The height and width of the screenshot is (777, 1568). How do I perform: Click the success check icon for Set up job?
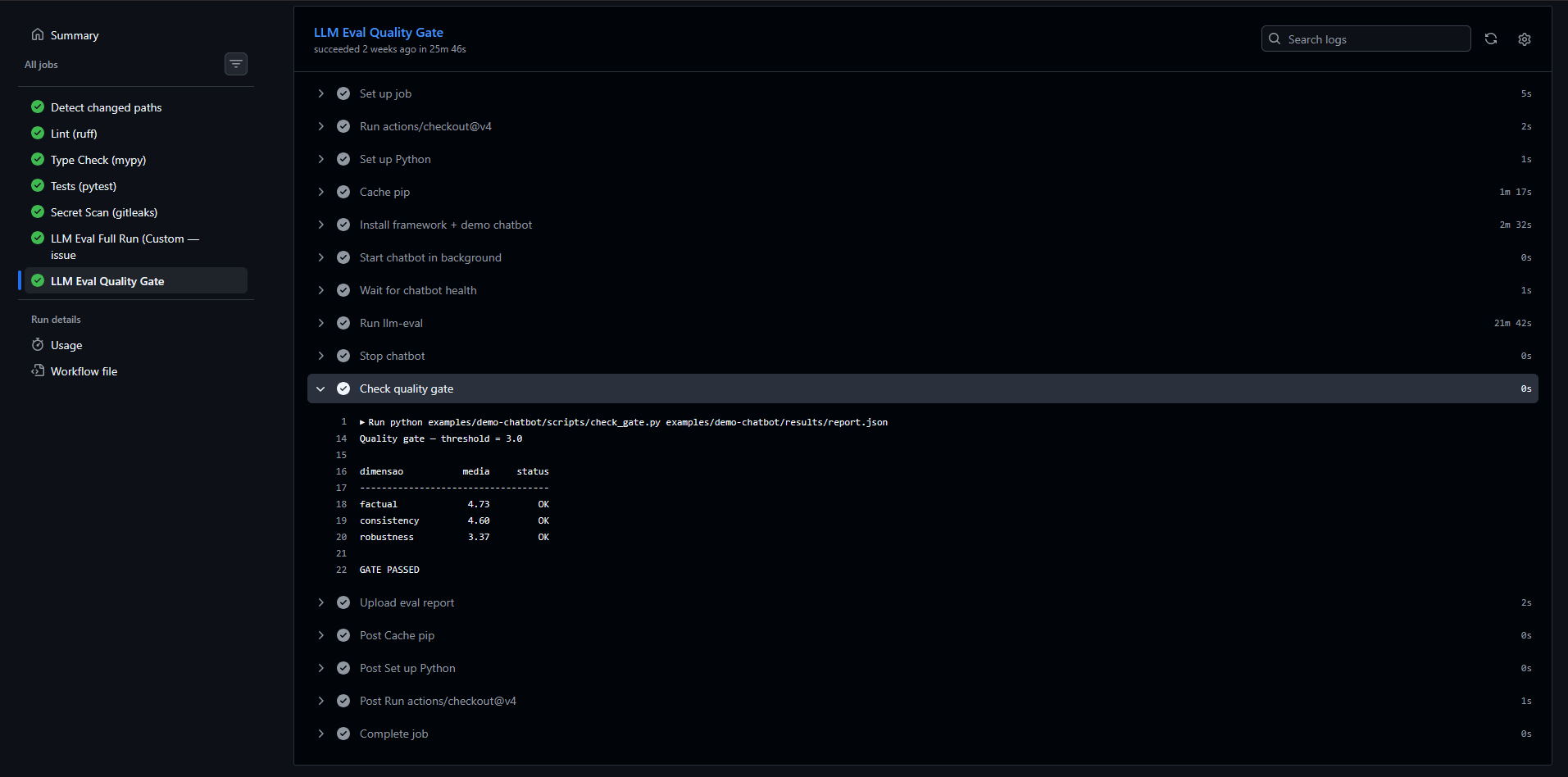[x=343, y=93]
